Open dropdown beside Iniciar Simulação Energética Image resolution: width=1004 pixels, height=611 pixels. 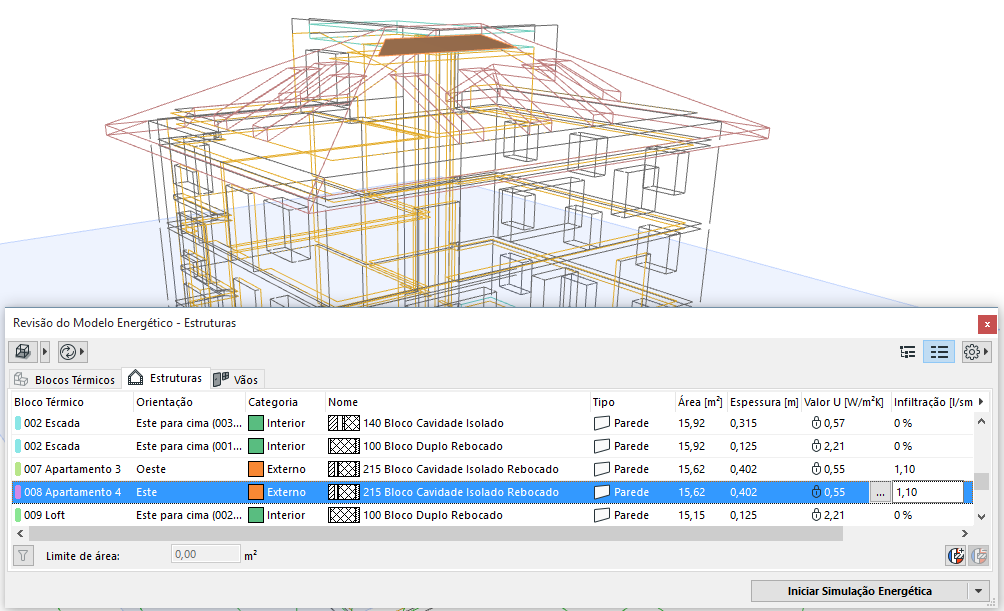(979, 591)
